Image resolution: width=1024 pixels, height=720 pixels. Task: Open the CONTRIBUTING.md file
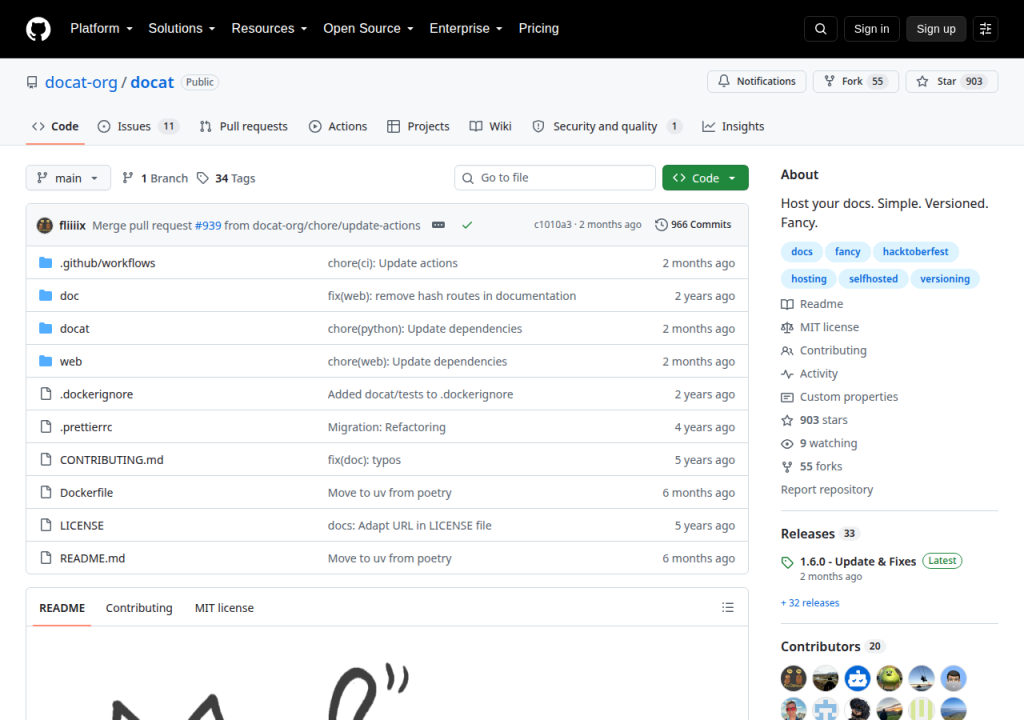112,460
